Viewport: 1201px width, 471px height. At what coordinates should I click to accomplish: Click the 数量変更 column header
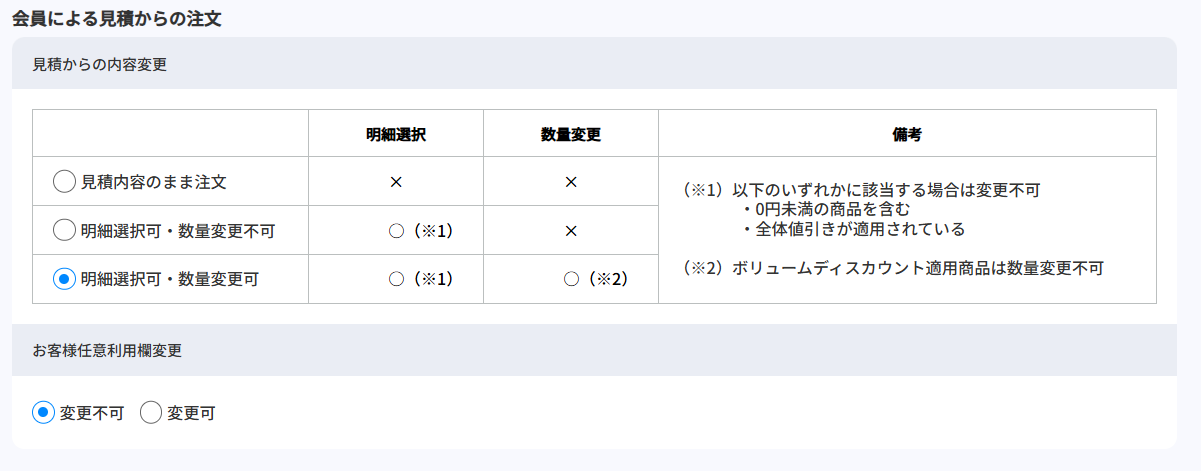(x=570, y=134)
